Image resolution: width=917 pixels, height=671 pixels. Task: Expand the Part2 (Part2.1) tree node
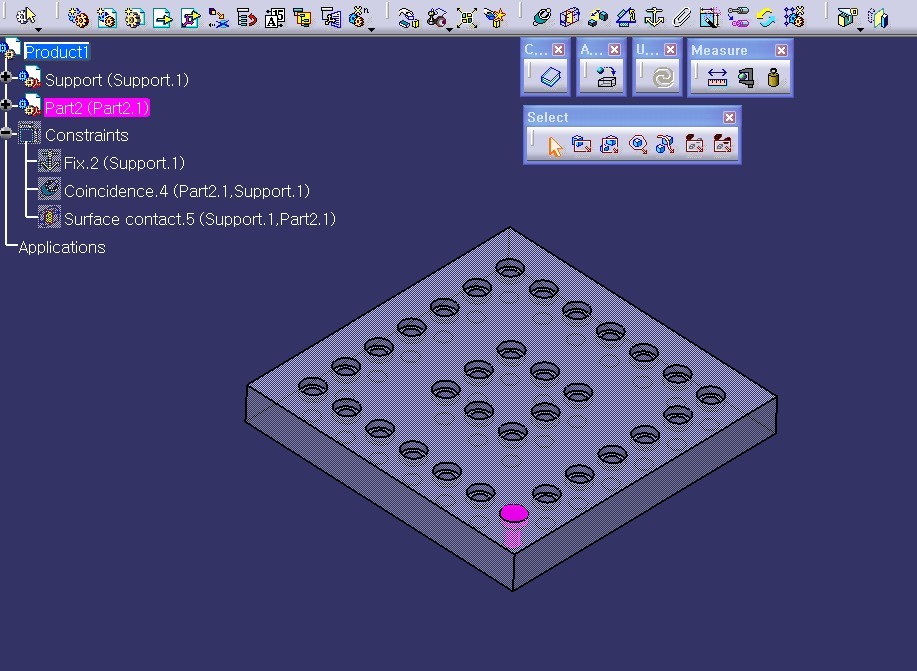pyautogui.click(x=6, y=106)
